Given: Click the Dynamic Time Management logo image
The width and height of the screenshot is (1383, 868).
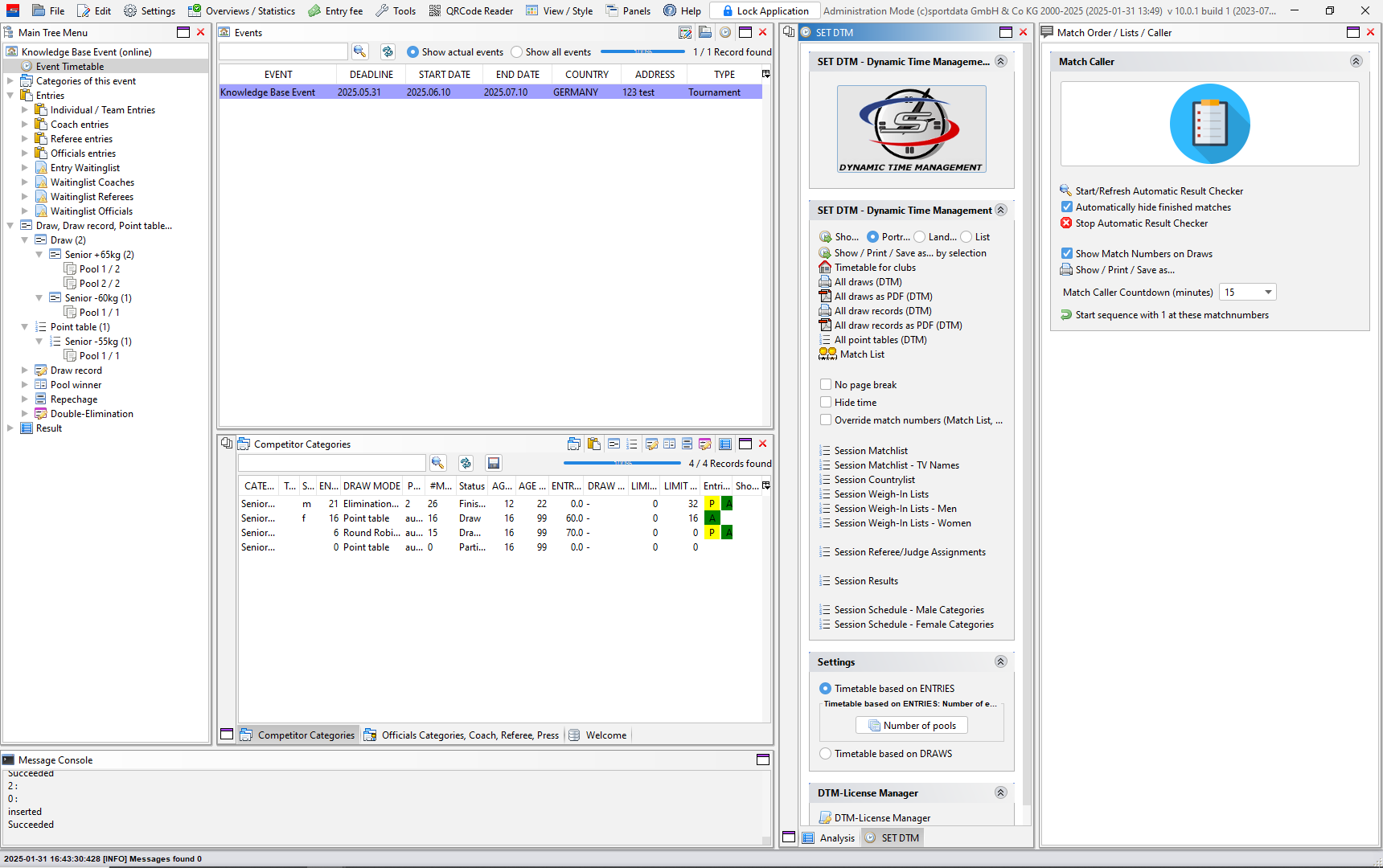Looking at the screenshot, I should 911,129.
